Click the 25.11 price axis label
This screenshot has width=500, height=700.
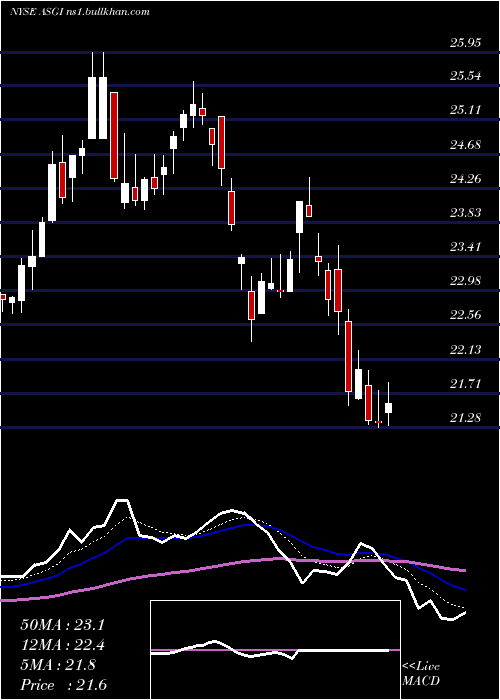coord(465,110)
